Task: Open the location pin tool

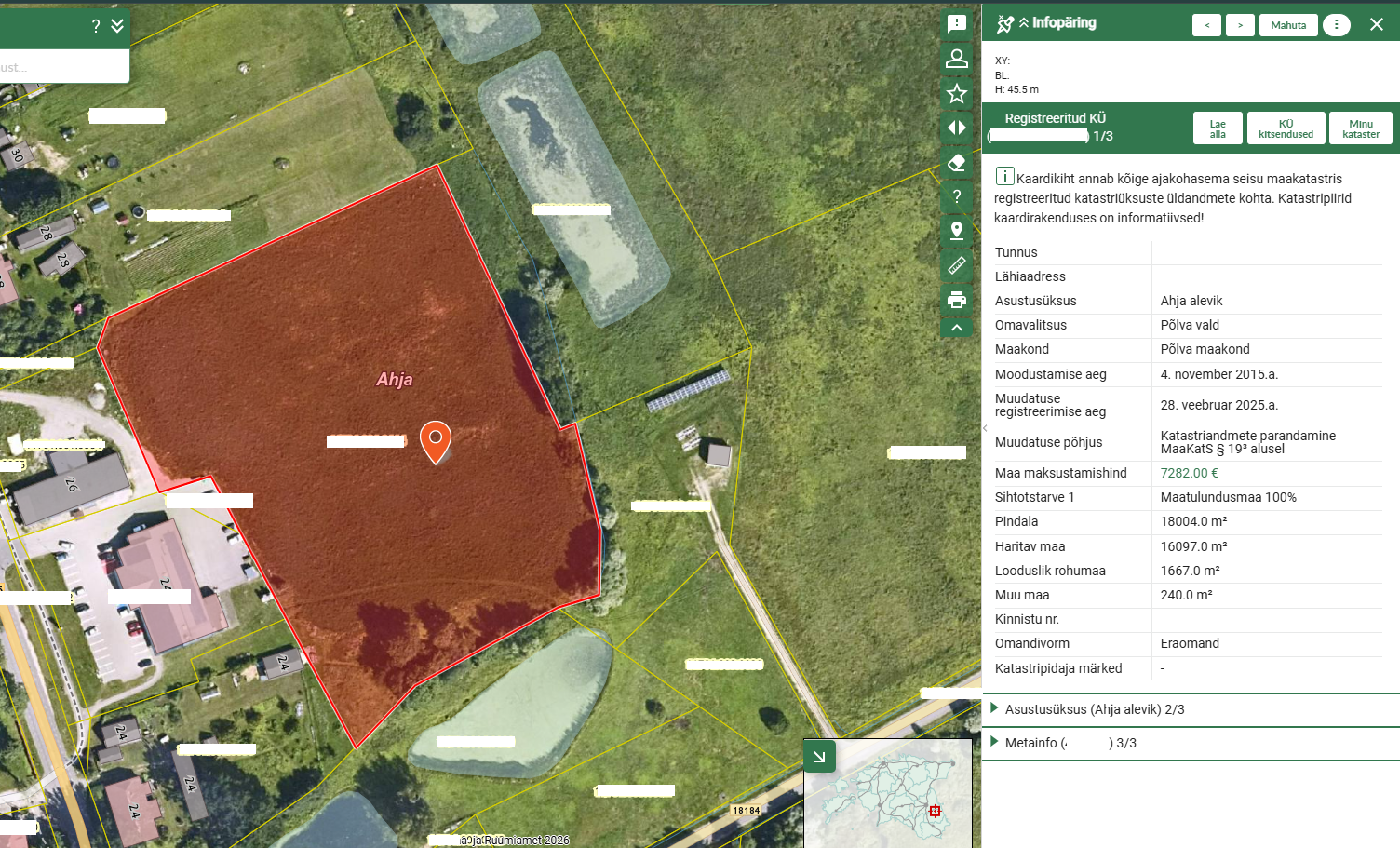Action: [x=956, y=231]
